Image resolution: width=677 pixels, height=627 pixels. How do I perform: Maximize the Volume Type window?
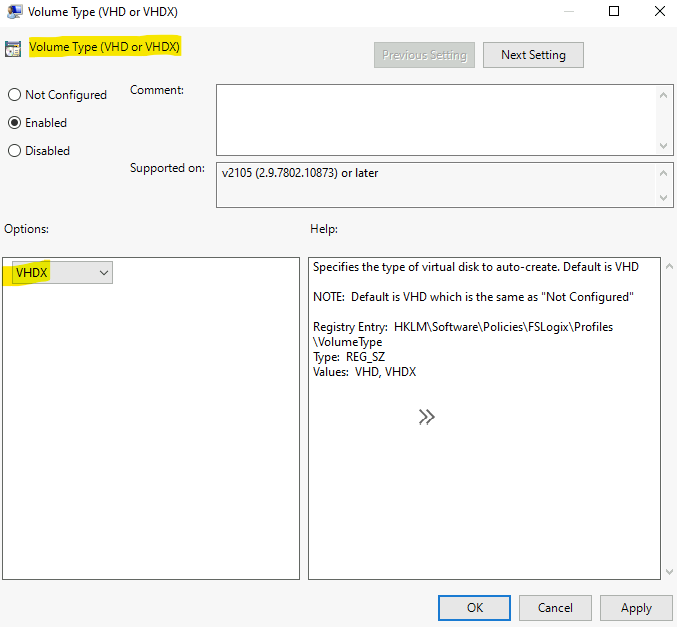point(614,11)
